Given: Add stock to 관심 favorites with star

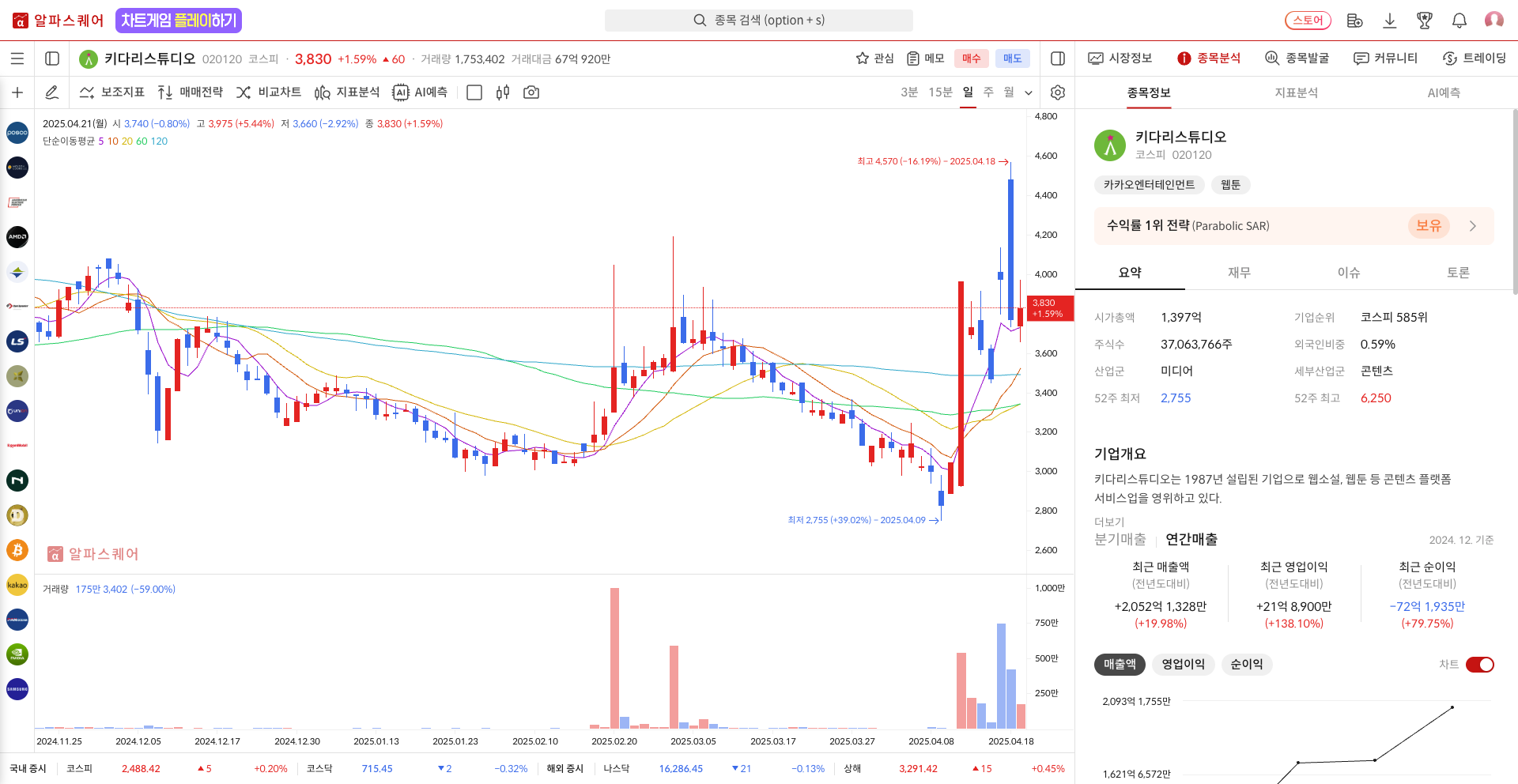Looking at the screenshot, I should point(874,58).
